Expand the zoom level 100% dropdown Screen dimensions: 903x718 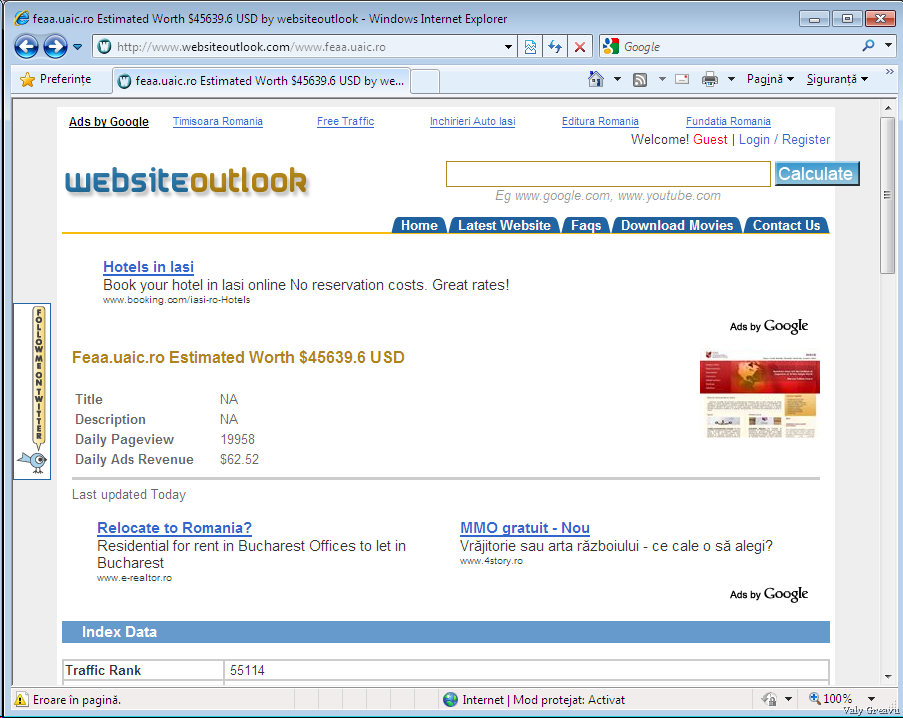(872, 700)
